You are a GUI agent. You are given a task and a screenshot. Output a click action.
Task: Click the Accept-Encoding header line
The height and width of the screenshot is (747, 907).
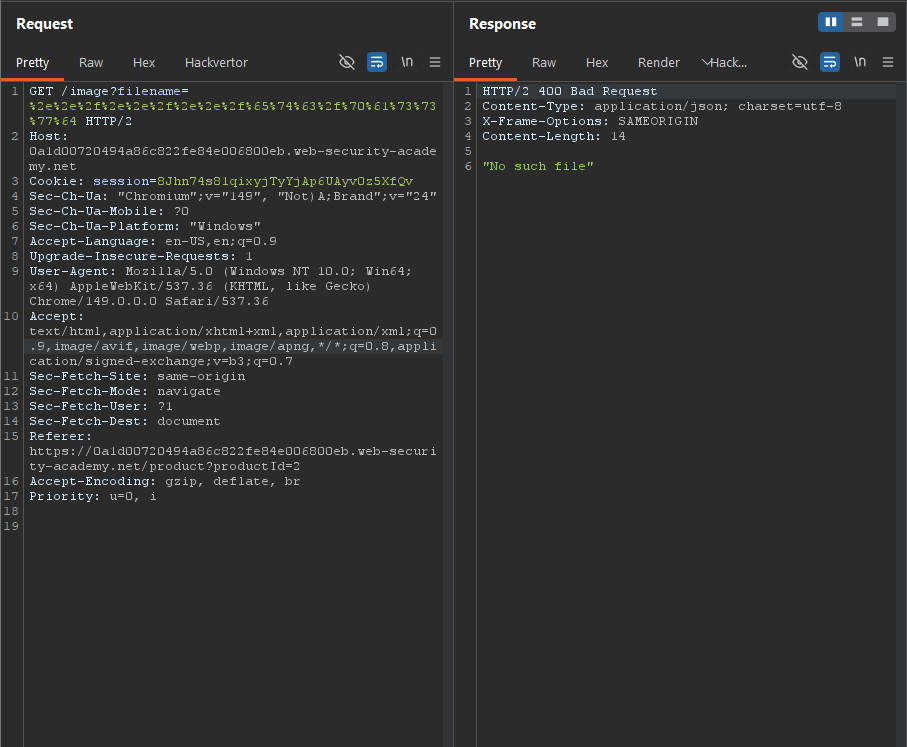[x=165, y=481]
